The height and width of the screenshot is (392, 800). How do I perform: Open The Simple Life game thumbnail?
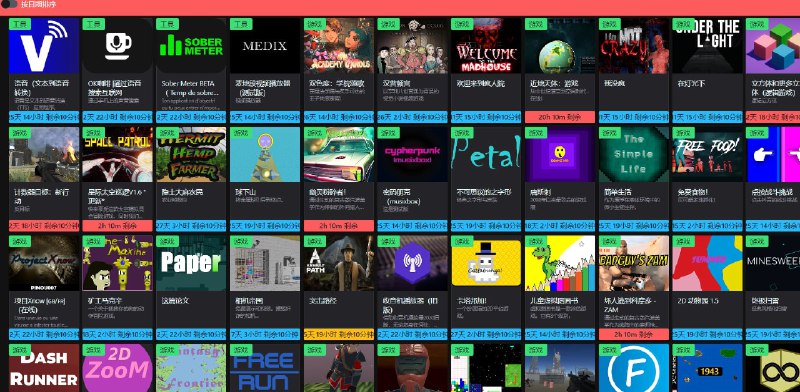pos(634,154)
